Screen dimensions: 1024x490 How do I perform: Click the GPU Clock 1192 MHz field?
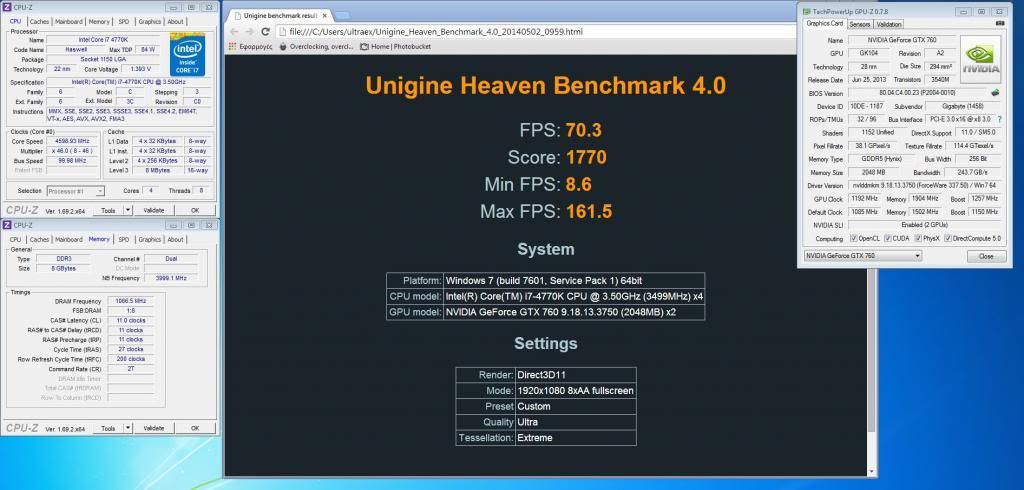(x=863, y=199)
